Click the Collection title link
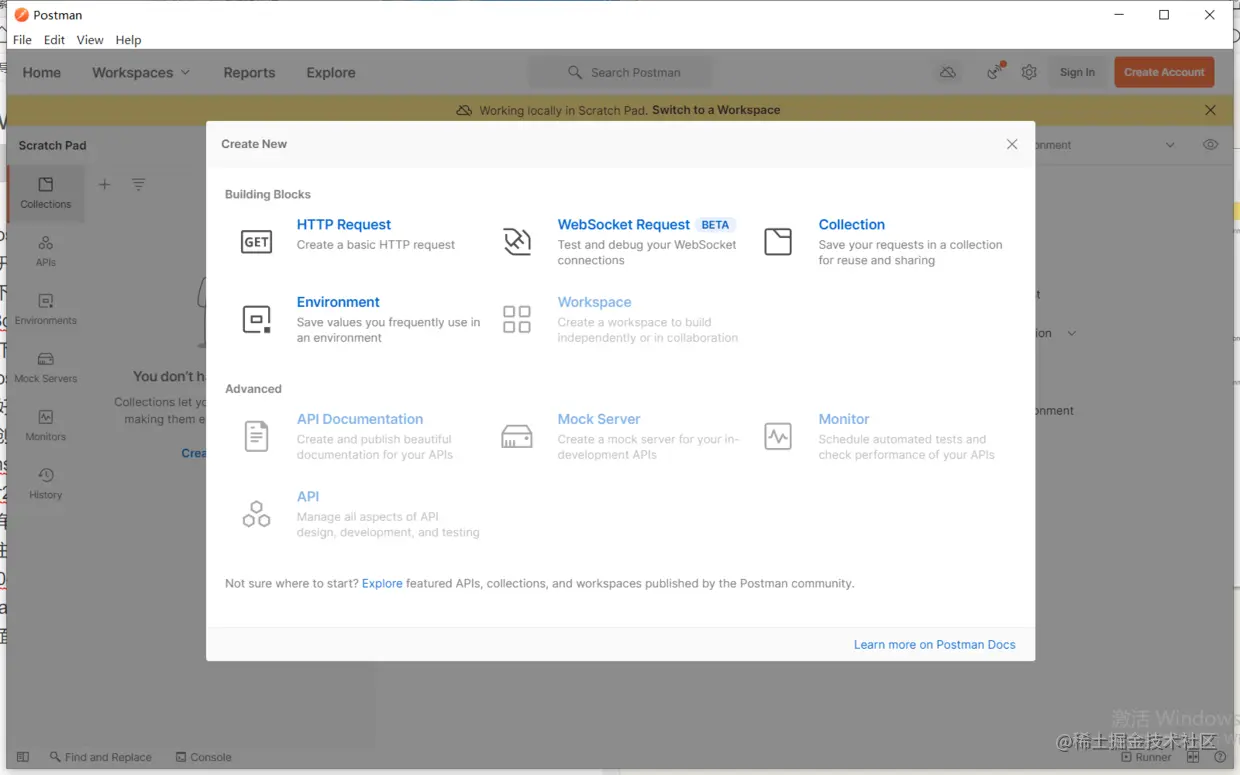The width and height of the screenshot is (1240, 775). pos(852,225)
